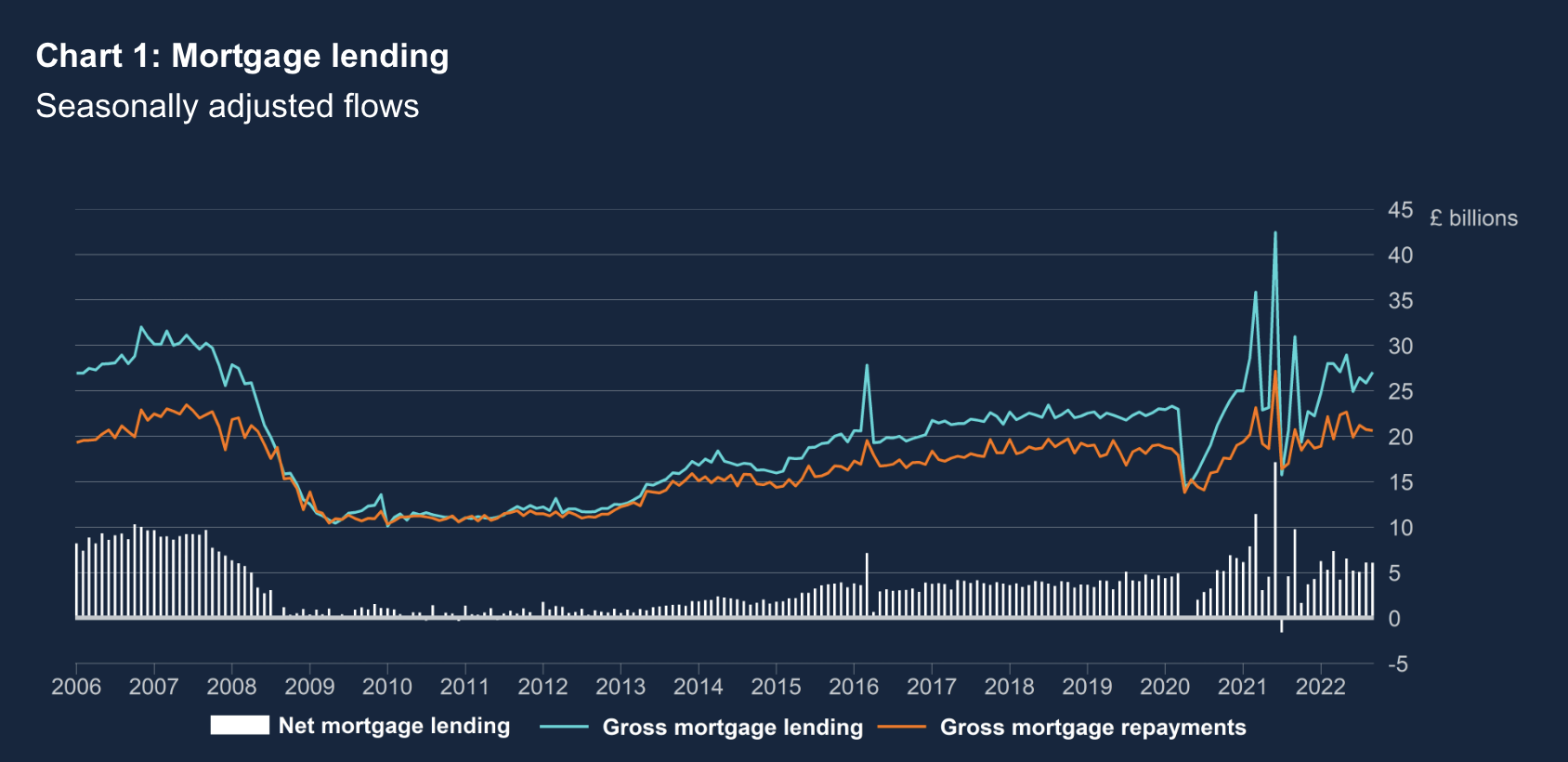Click the white Net mortgage lending legend swatch
This screenshot has height=762, width=1568.
(x=239, y=726)
